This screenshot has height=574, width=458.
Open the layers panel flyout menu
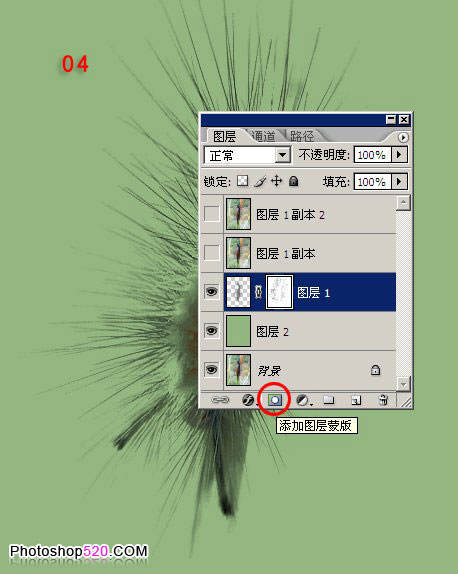point(403,137)
